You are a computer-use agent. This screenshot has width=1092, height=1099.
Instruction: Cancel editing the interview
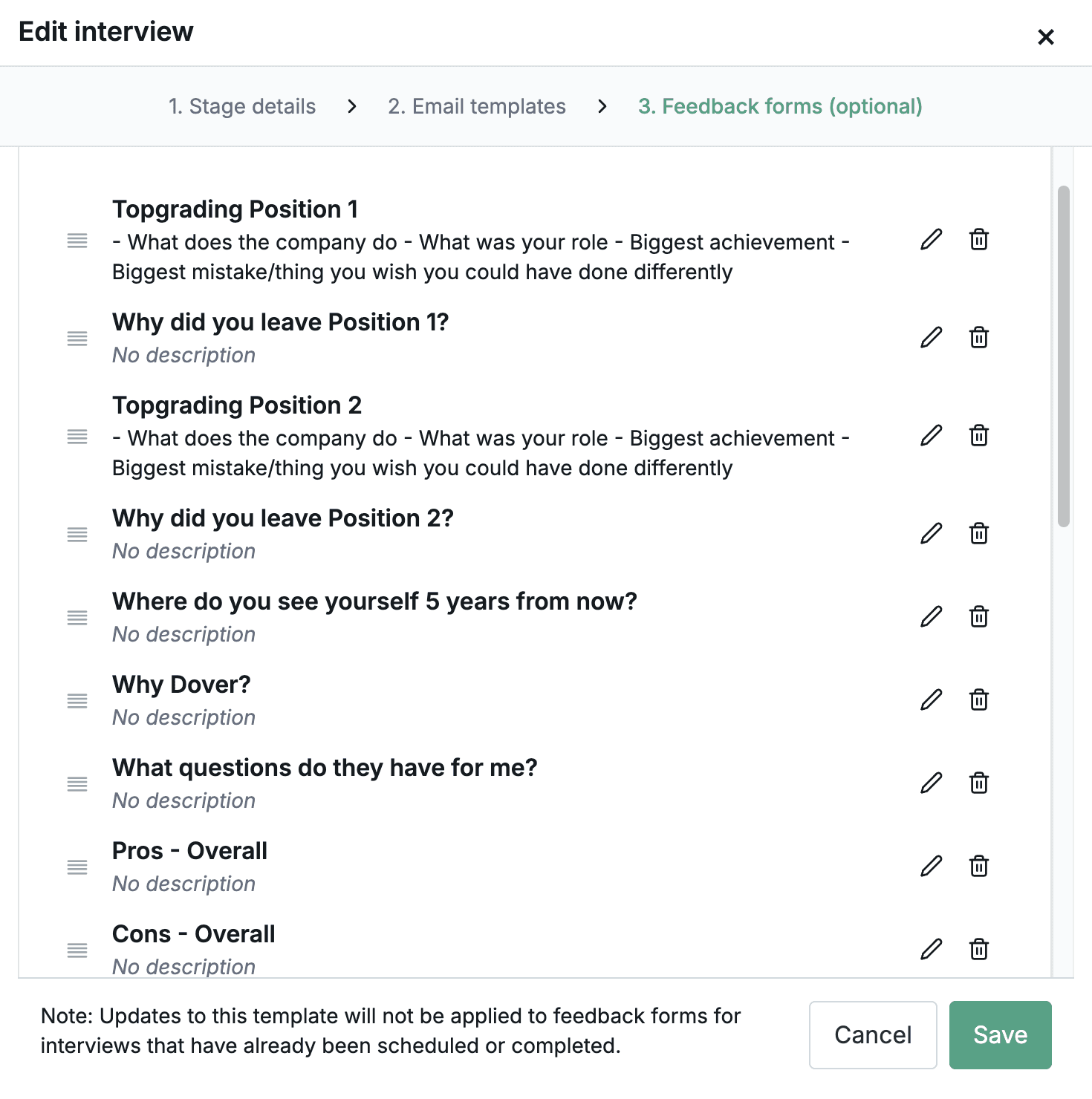coord(872,1034)
